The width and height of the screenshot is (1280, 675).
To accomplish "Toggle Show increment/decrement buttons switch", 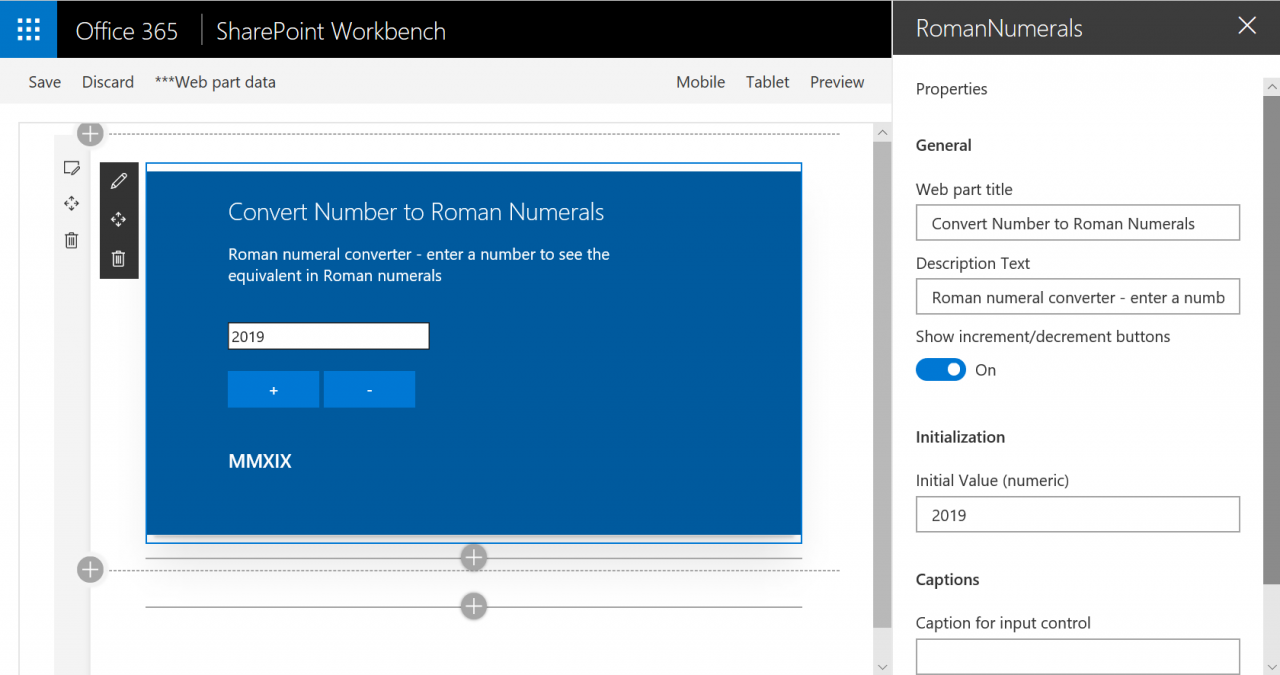I will point(941,370).
